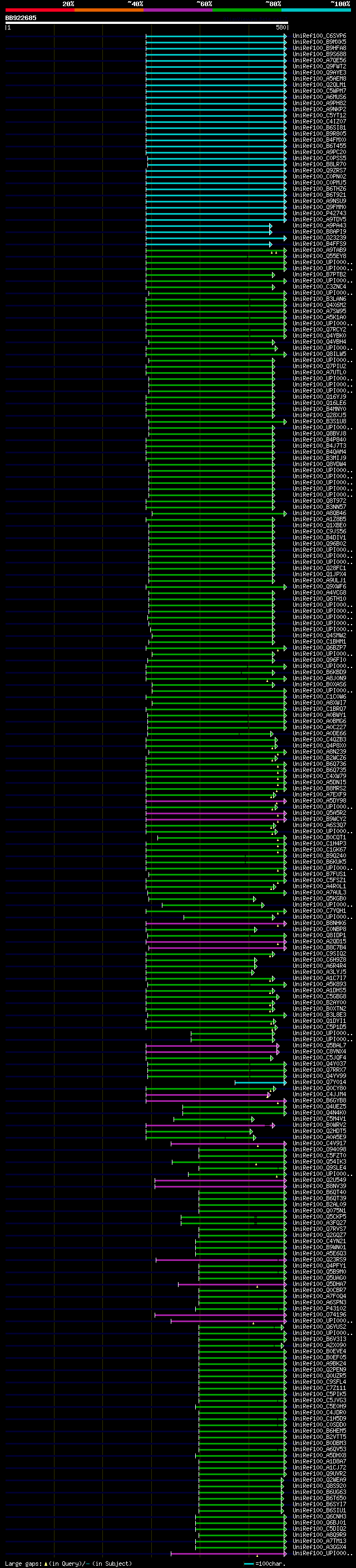Open hit UniRef100_C6H9Z8
Viewport: 356px width, 1568px height.
click(319, 959)
